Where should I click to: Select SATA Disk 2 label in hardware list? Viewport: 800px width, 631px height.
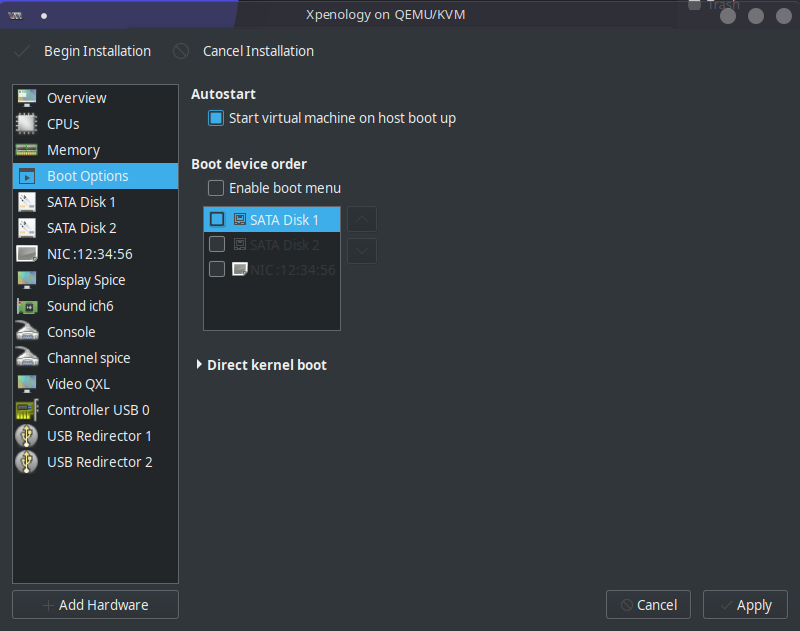82,228
